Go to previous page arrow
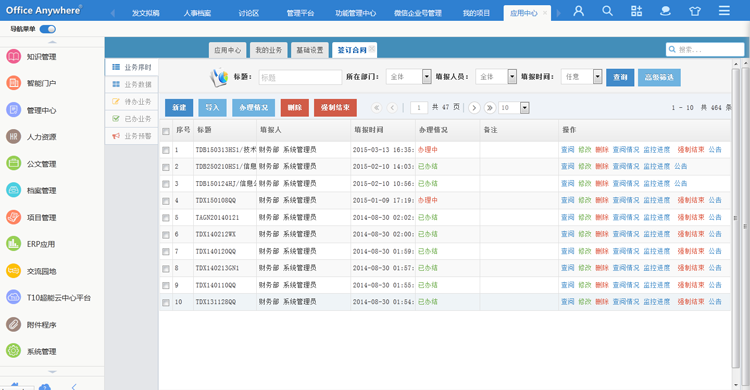 (392, 108)
